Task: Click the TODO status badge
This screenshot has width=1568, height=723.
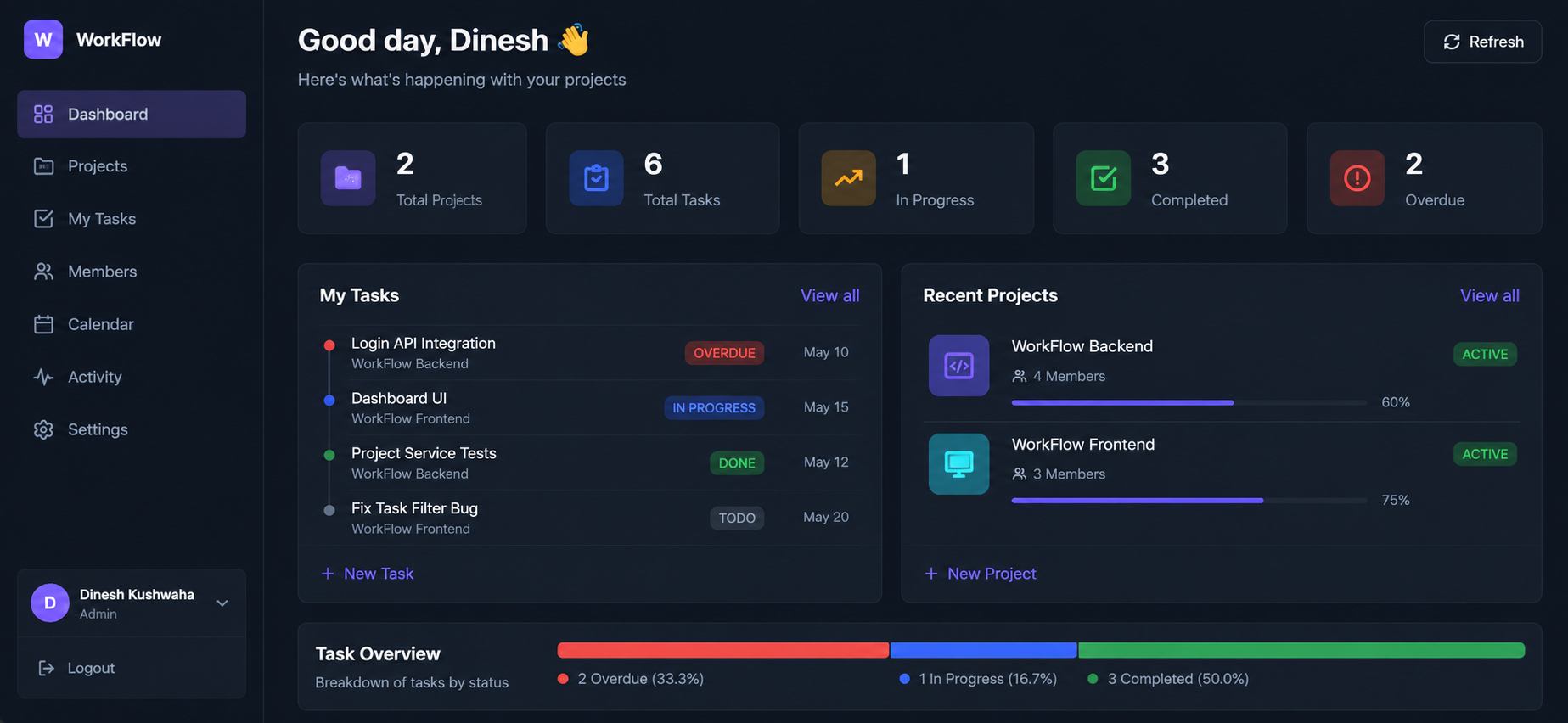Action: click(x=737, y=518)
